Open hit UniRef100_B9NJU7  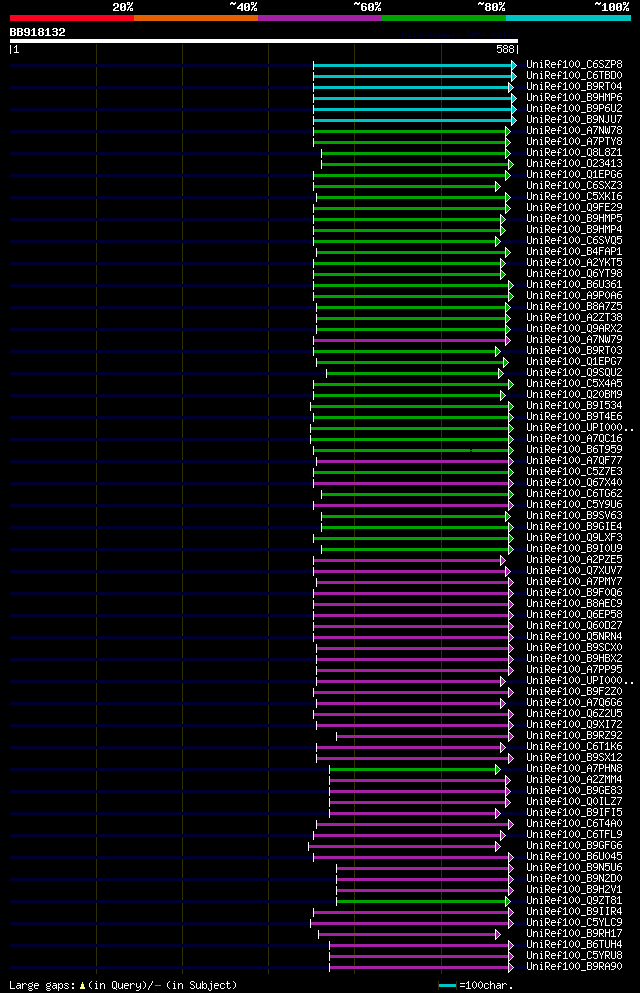(574, 119)
